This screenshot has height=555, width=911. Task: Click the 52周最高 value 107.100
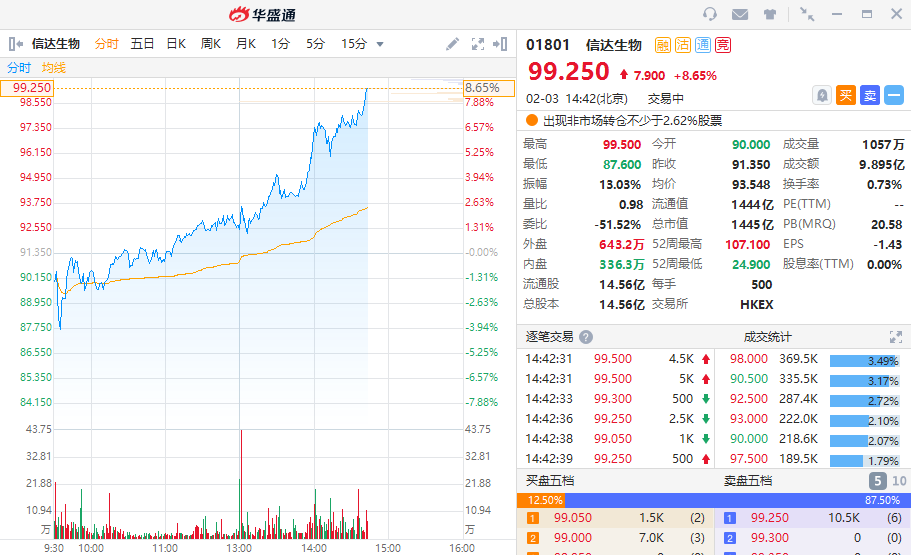pos(747,245)
